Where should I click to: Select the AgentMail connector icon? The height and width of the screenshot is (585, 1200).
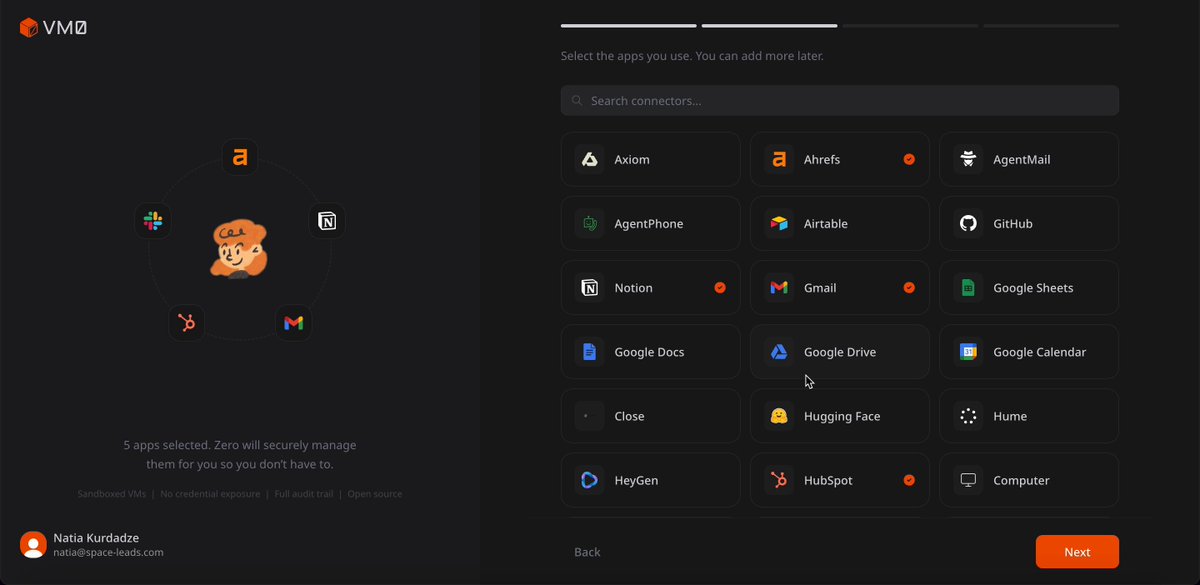(x=968, y=159)
